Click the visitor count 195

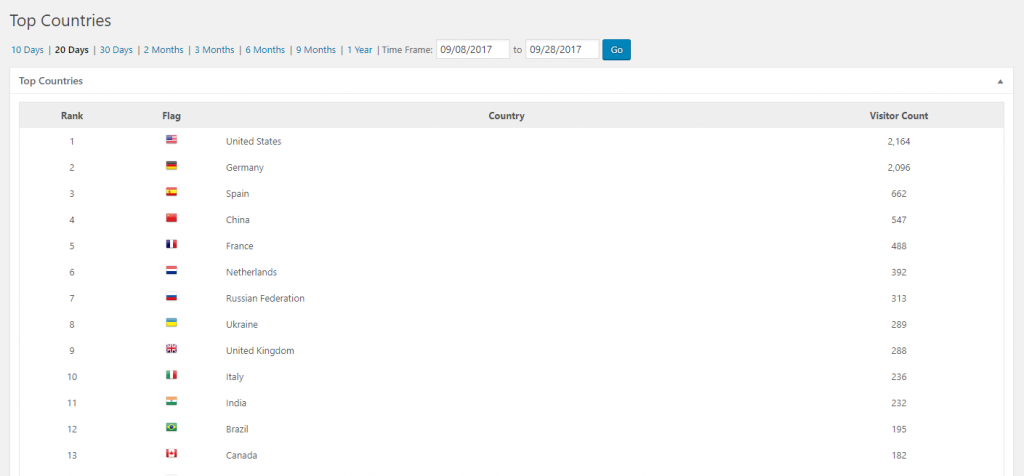click(x=899, y=429)
